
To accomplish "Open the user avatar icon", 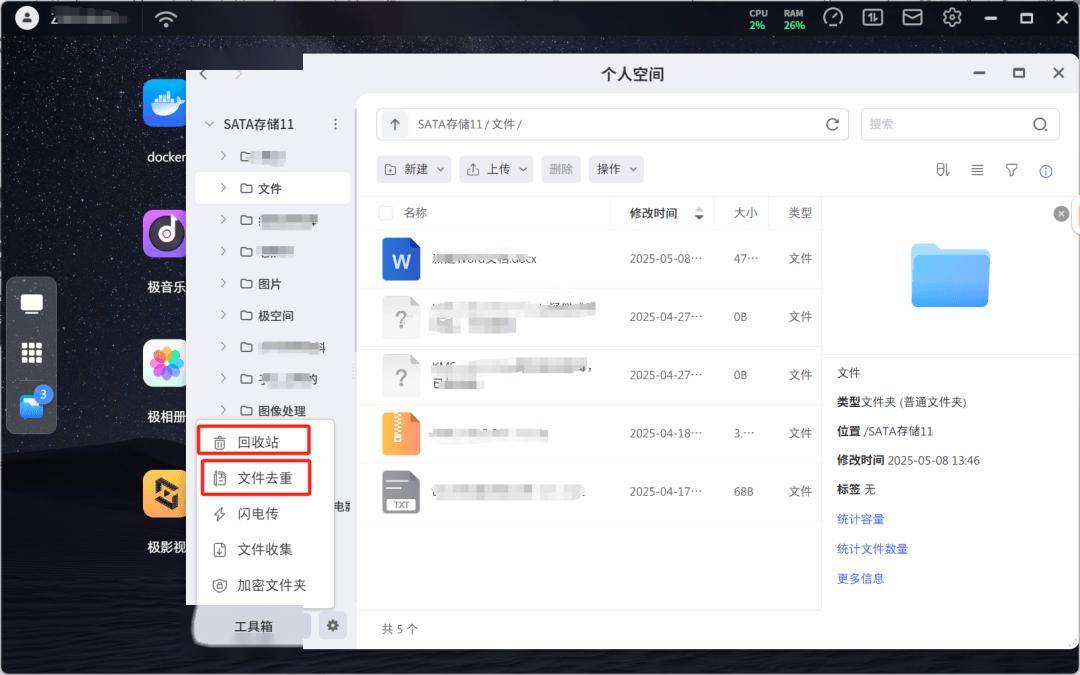I will click(27, 18).
